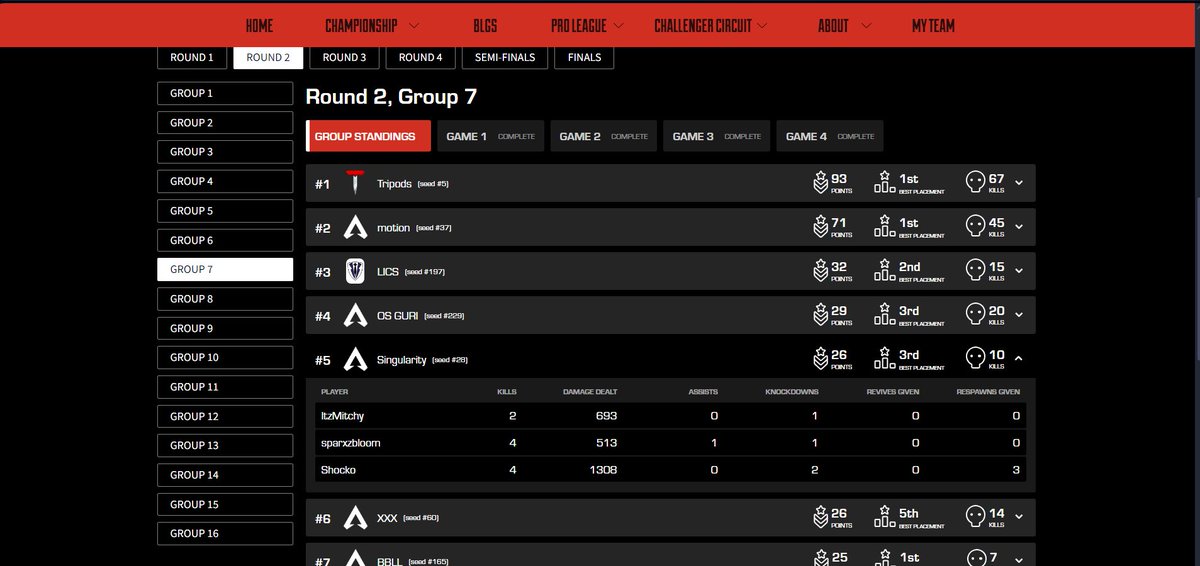Switch to the Round 1 tab
Screen dimensions: 1200x566
pos(192,57)
